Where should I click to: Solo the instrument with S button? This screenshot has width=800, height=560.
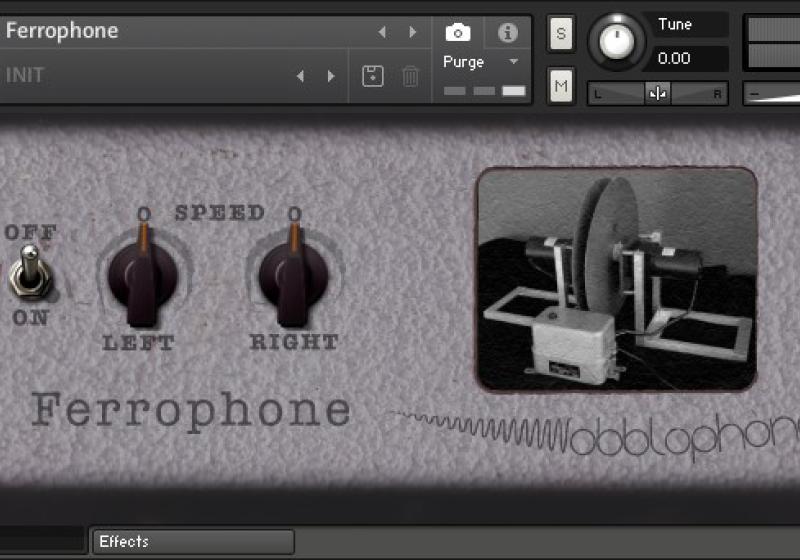tap(560, 33)
